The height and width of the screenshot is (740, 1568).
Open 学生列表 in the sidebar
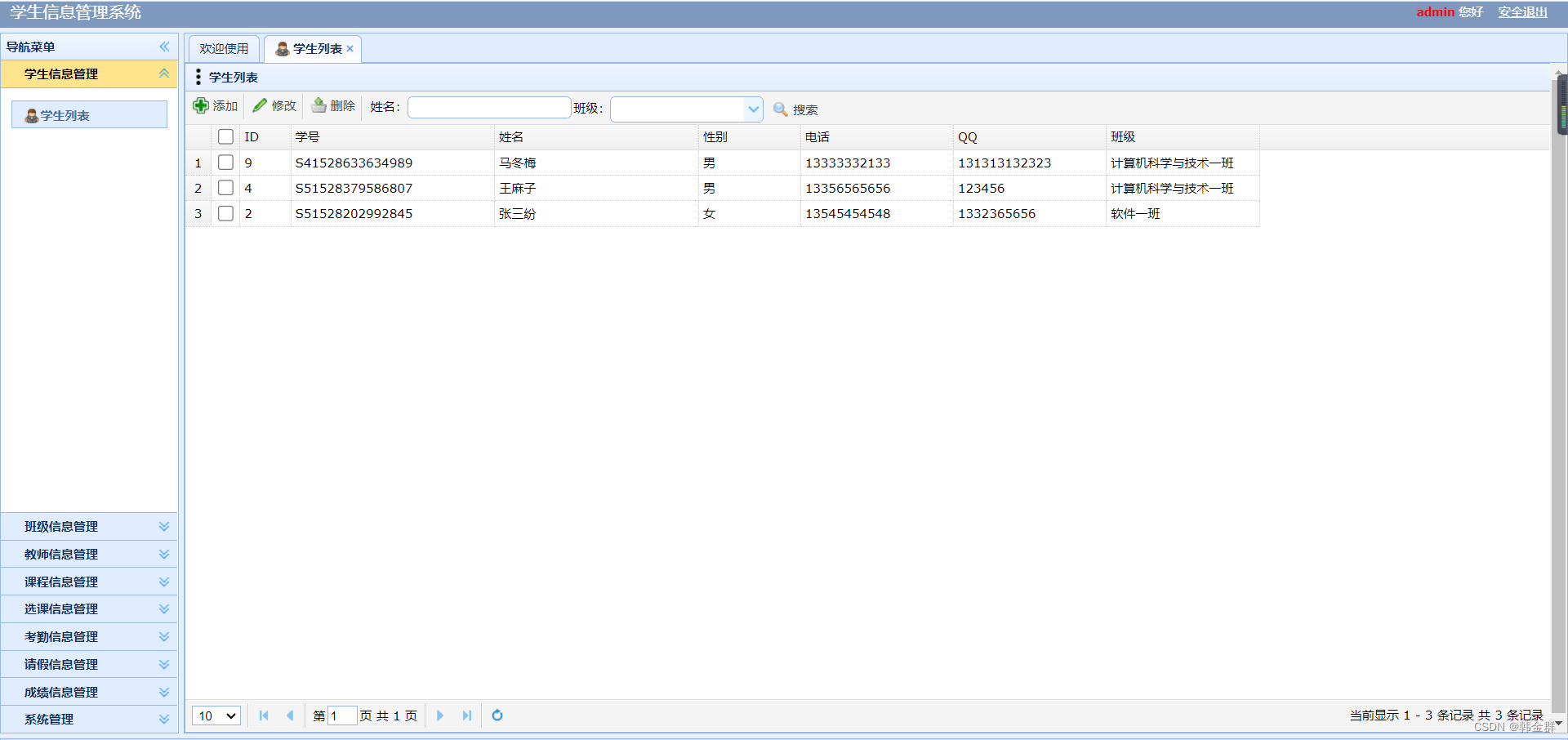click(x=89, y=115)
